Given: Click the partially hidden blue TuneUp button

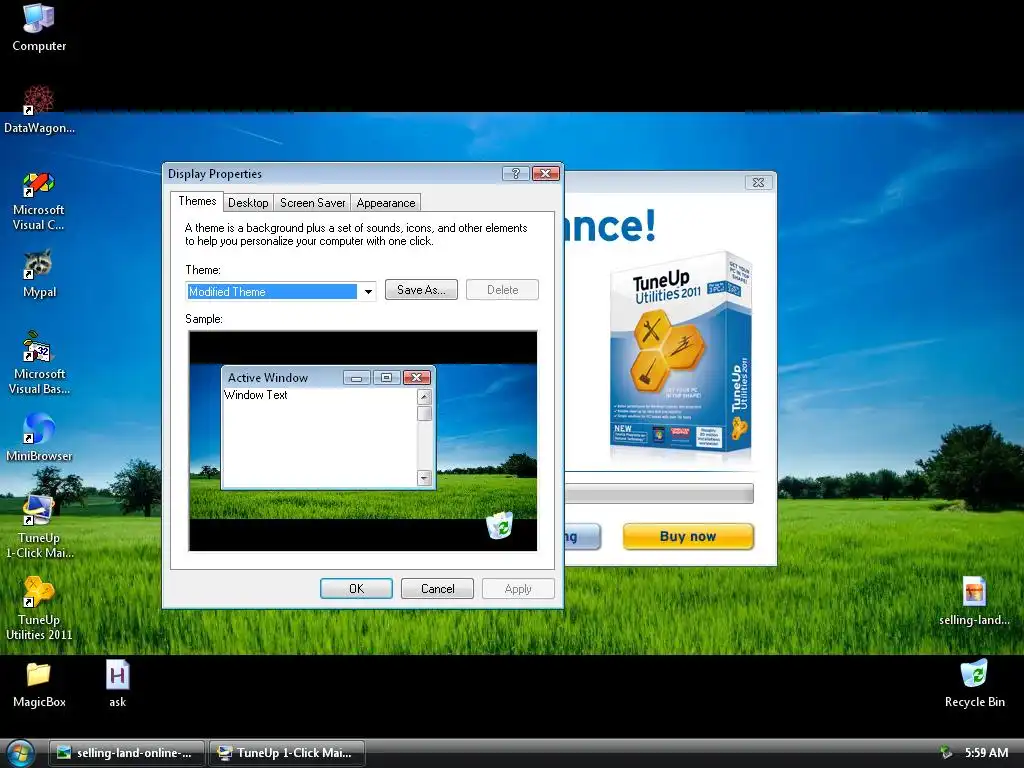Looking at the screenshot, I should click(x=583, y=536).
